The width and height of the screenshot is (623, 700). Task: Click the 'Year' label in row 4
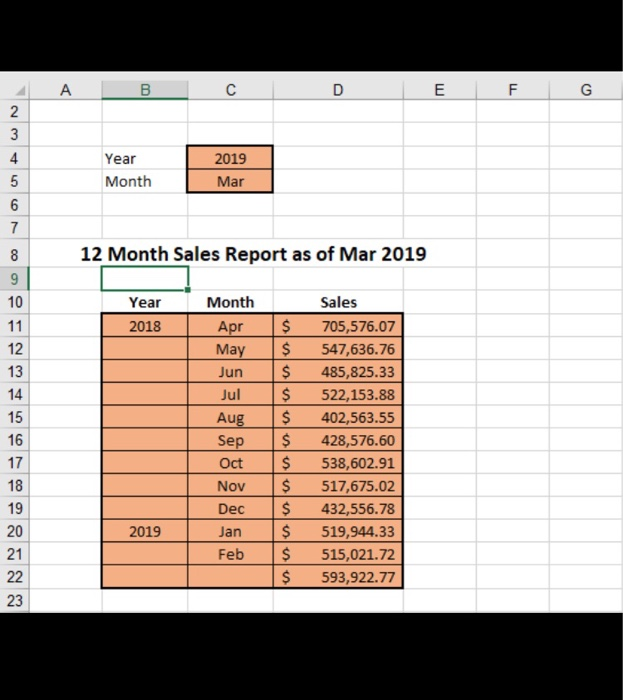click(x=120, y=158)
